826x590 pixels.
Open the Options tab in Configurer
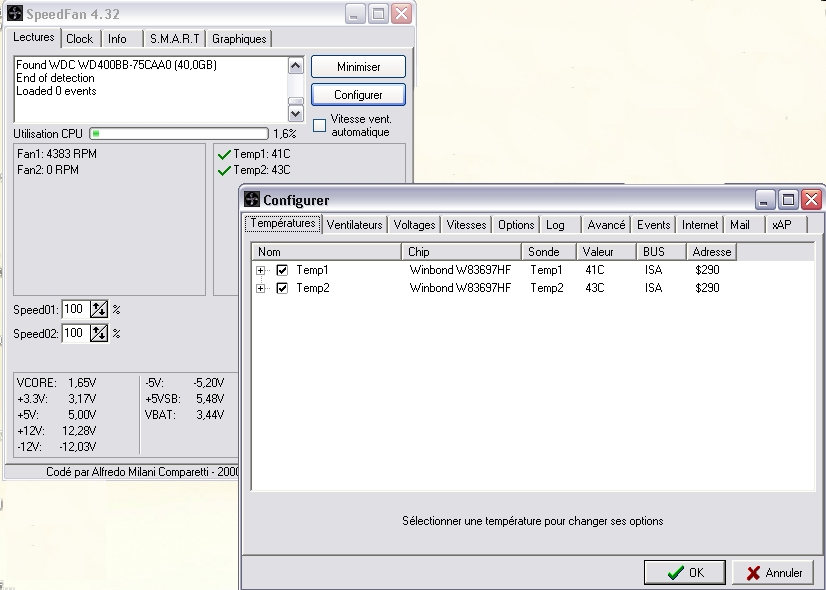[516, 225]
